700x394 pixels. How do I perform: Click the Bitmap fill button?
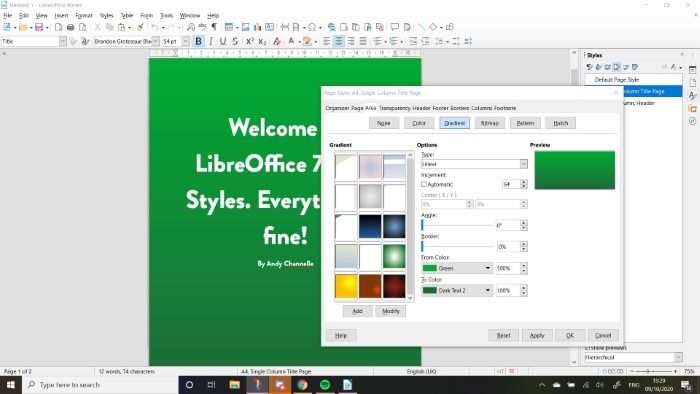point(490,123)
